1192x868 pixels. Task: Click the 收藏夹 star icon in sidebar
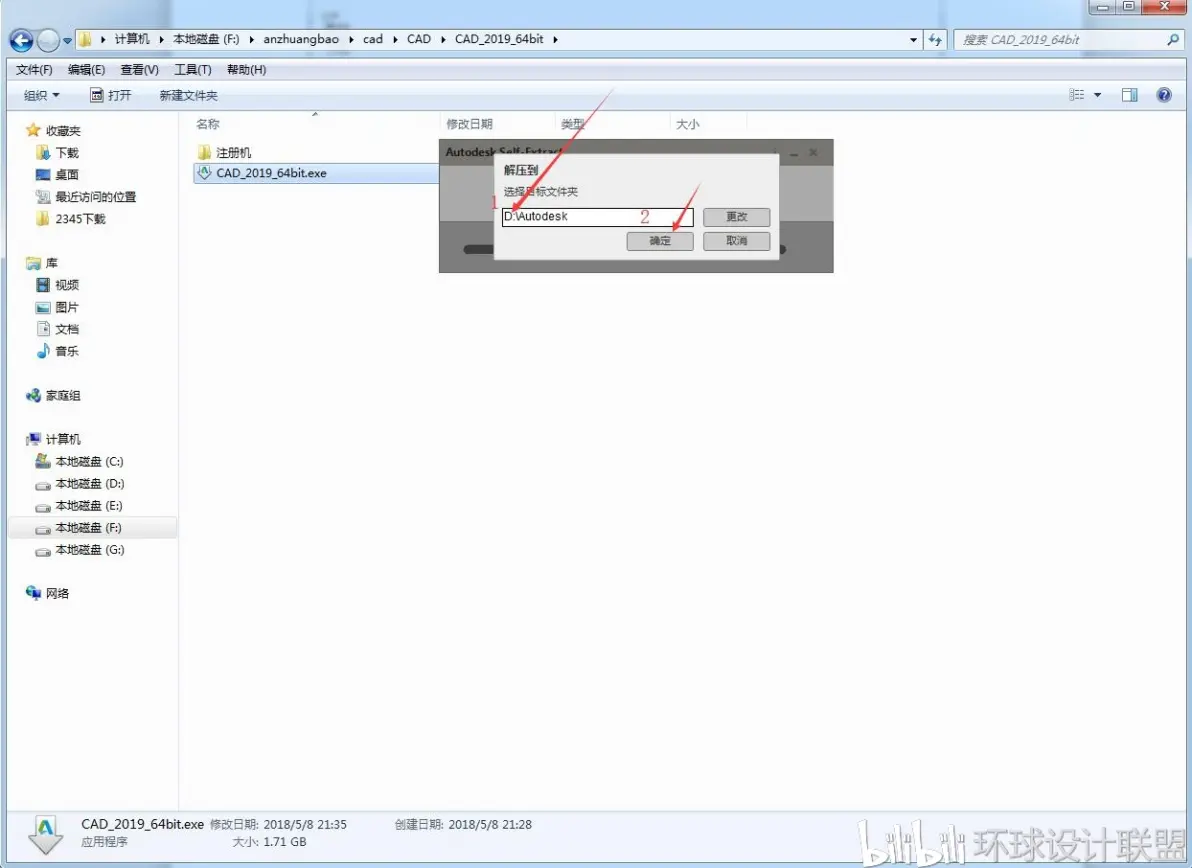(x=33, y=131)
